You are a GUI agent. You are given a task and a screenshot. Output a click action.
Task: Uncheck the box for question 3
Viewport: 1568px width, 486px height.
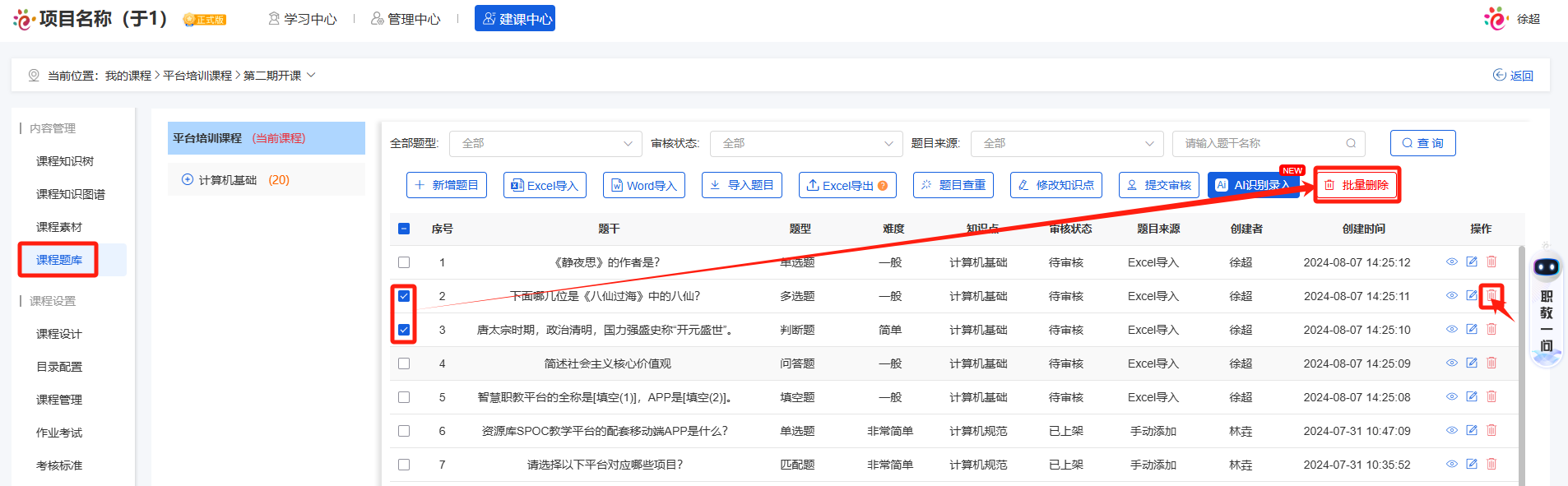click(404, 330)
